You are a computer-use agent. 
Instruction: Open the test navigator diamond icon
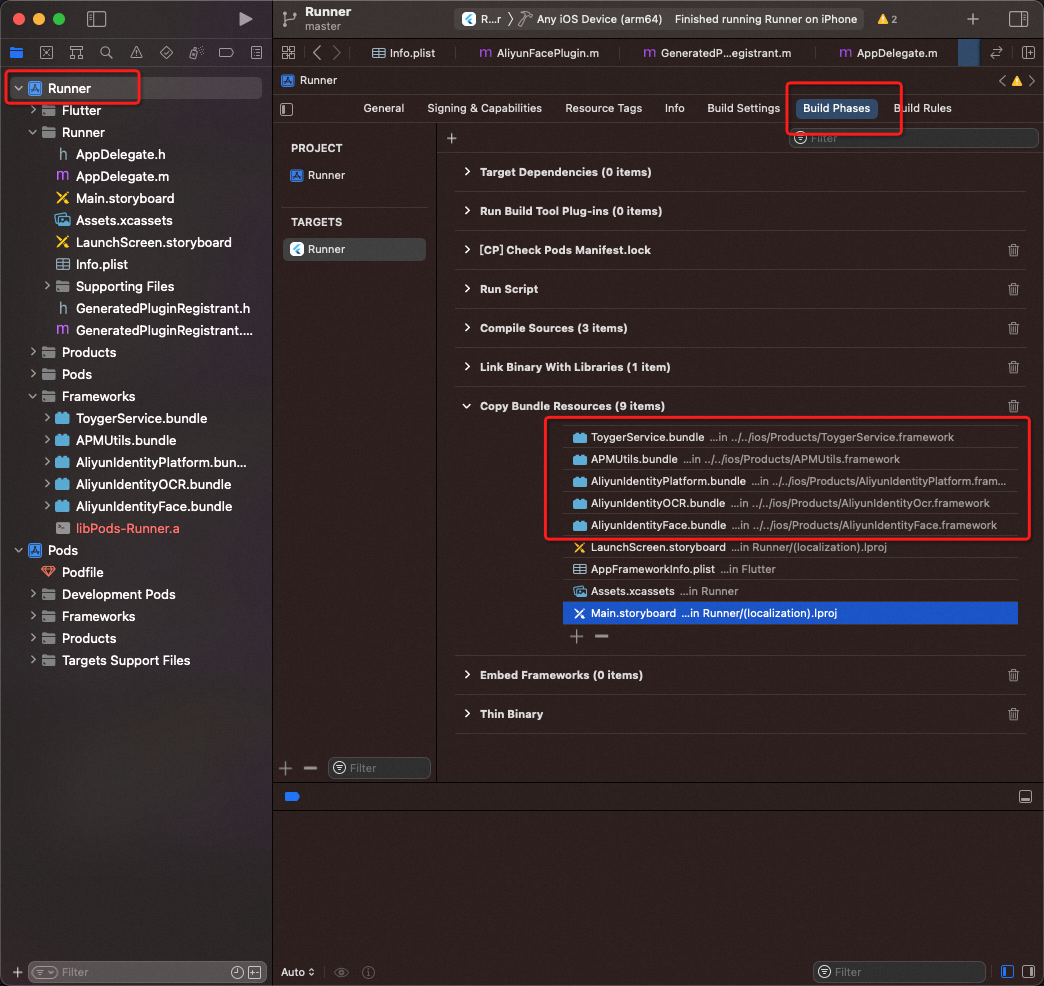point(166,53)
